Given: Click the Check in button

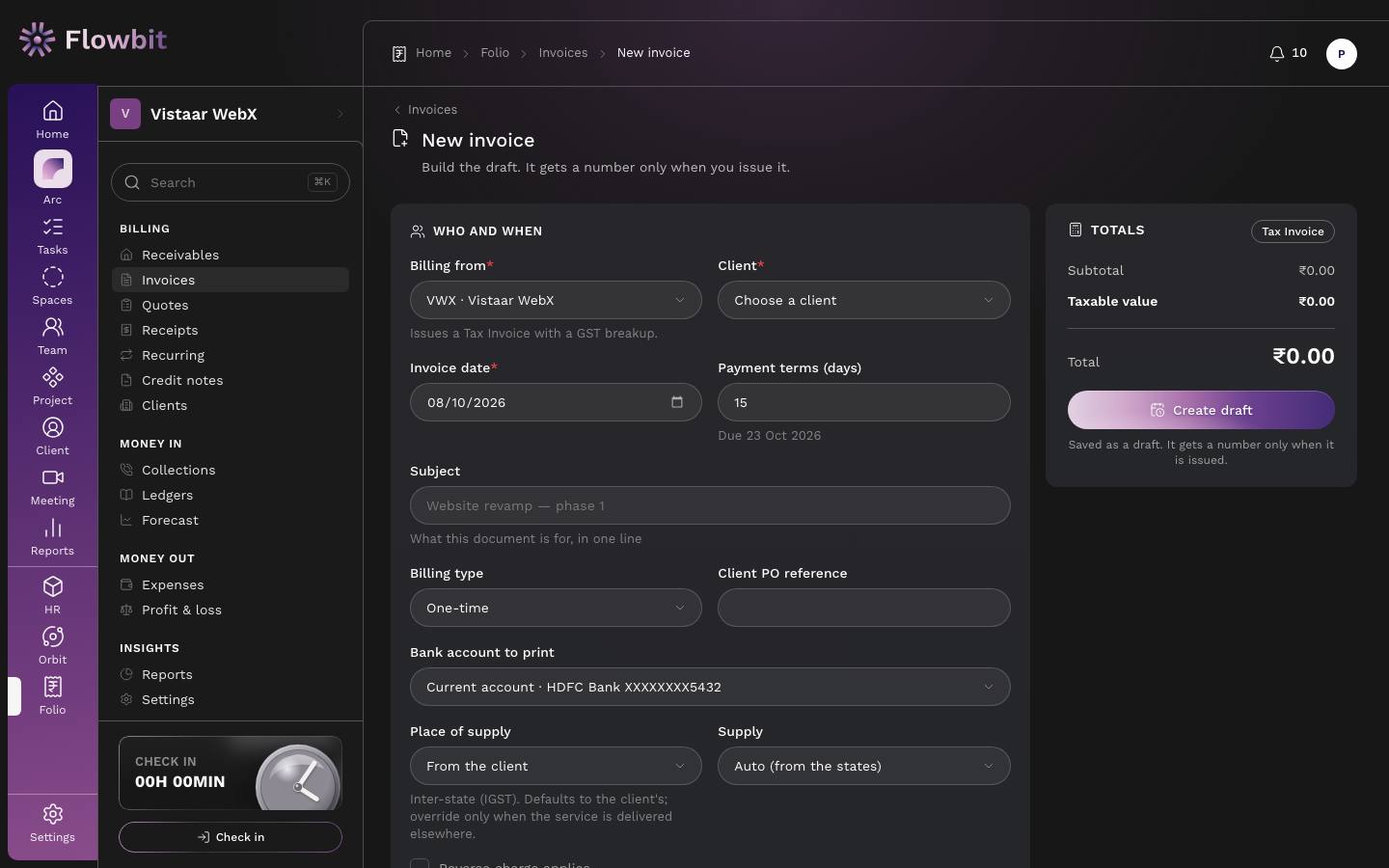Looking at the screenshot, I should tap(231, 837).
